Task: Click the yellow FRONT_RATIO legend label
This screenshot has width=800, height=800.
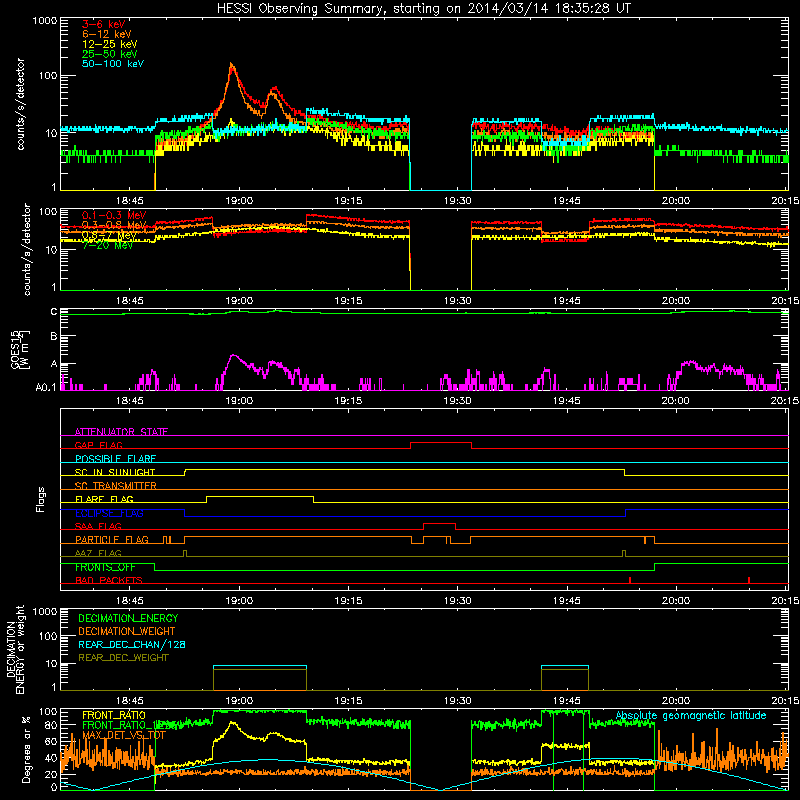Action: 114,715
